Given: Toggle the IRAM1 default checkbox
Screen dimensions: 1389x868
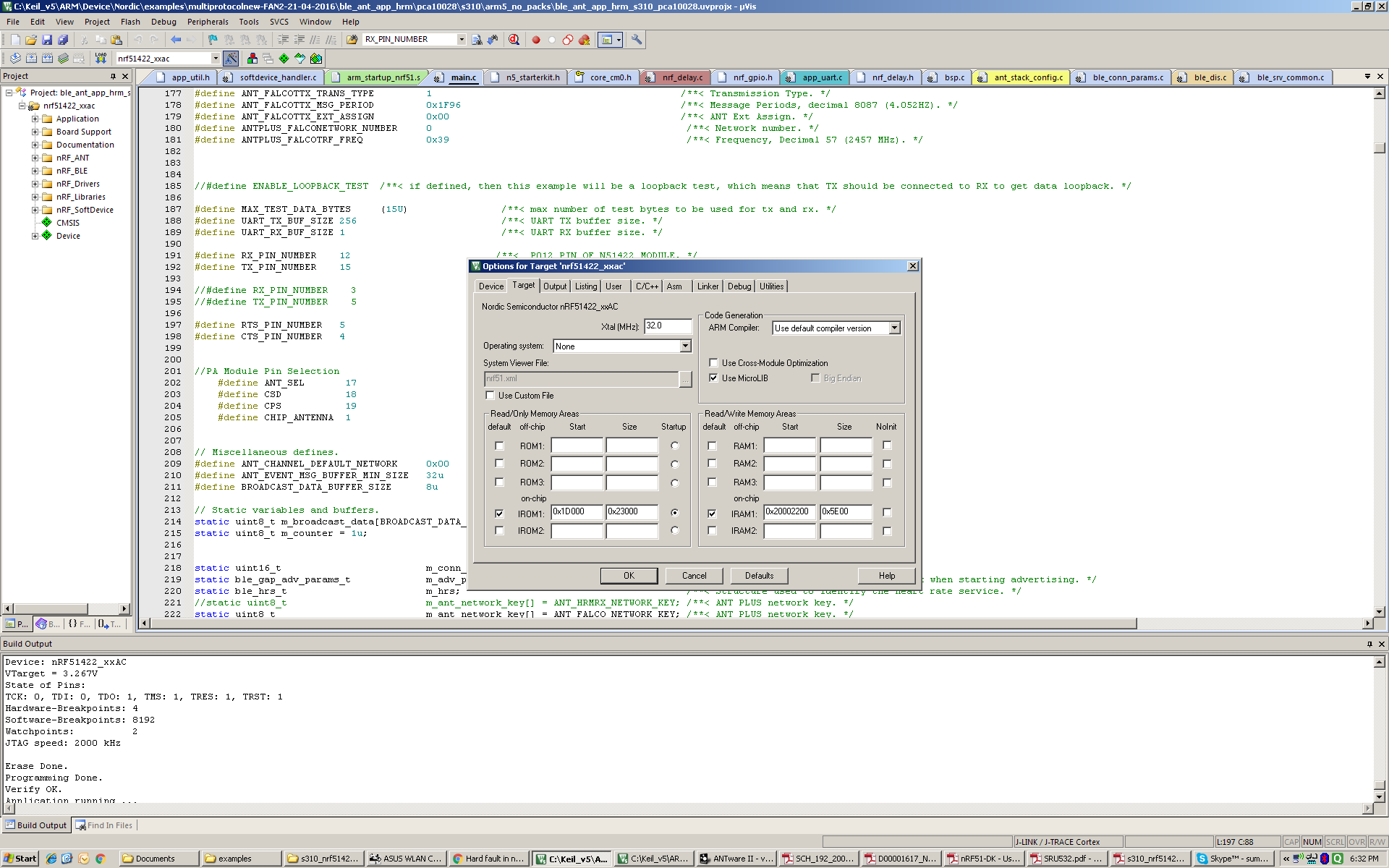Looking at the screenshot, I should coord(712,514).
